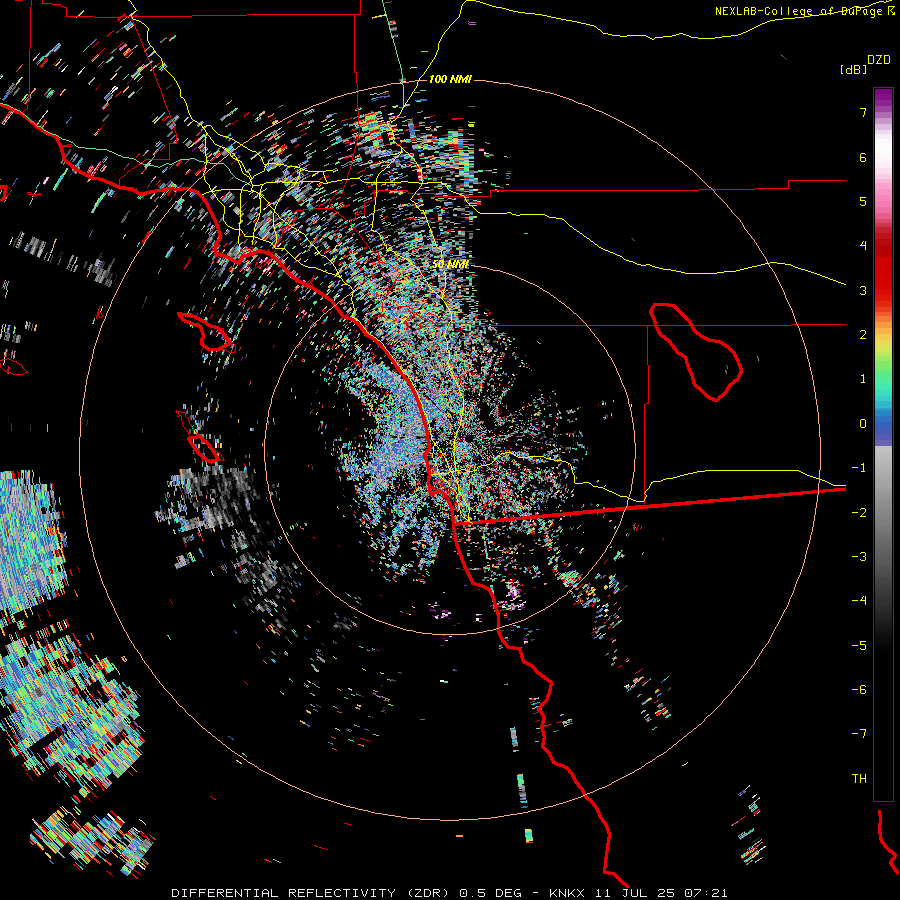Click the "-7" value on the scale
This screenshot has height=900, width=900.
[859, 734]
